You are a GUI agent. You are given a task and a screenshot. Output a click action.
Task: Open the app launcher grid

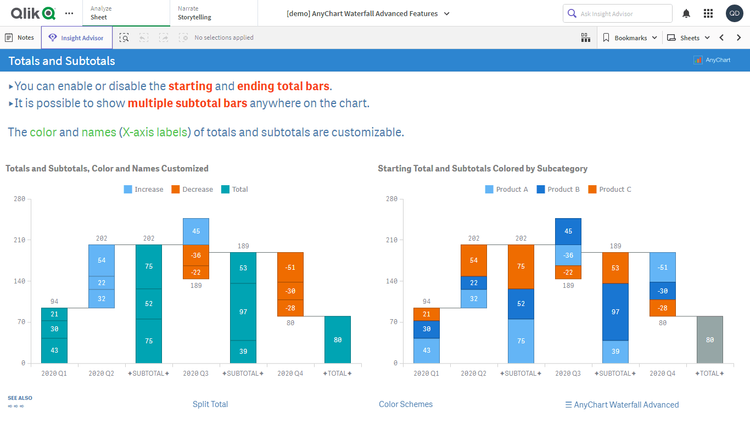708,13
